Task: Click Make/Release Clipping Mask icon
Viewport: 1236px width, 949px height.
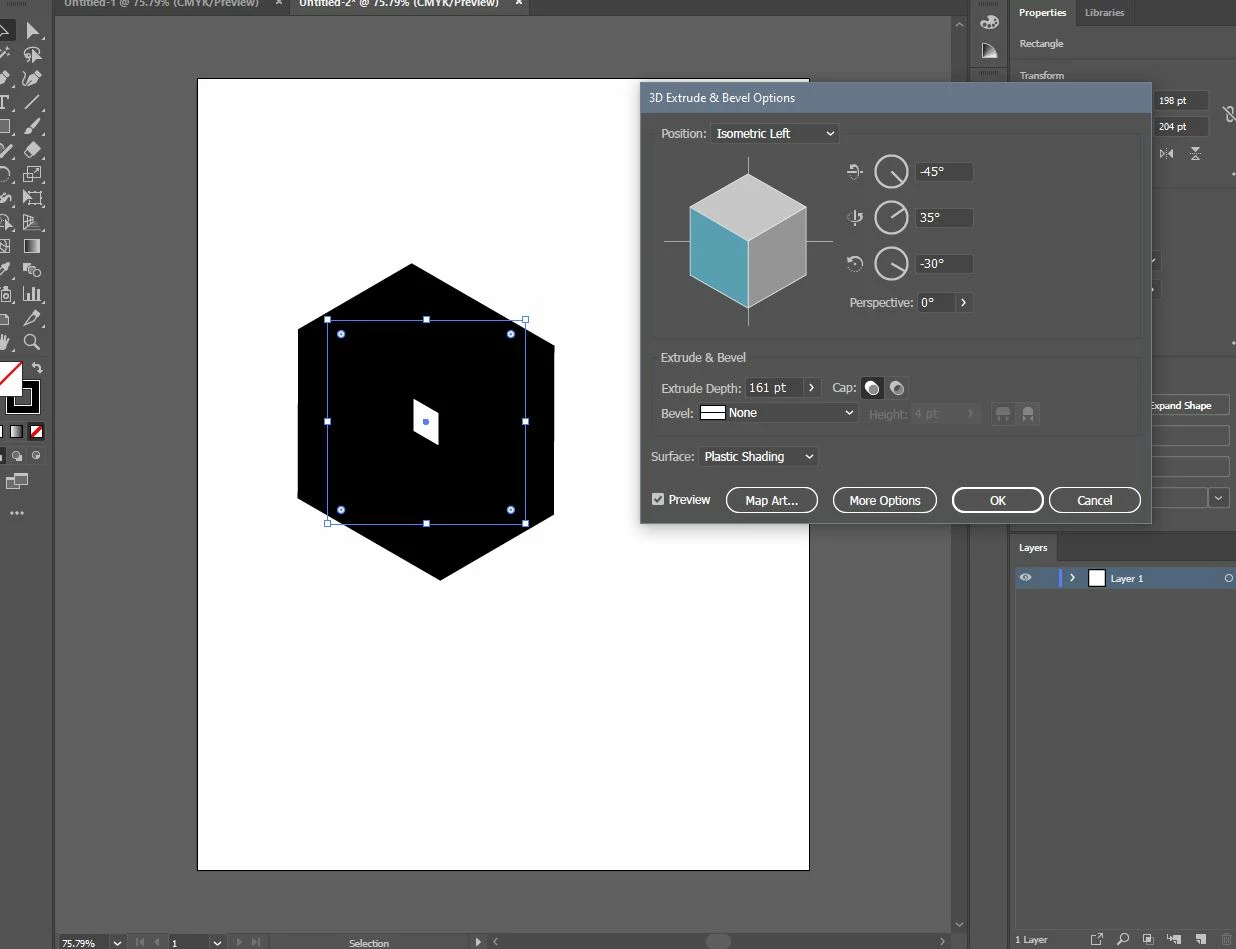Action: (1148, 939)
